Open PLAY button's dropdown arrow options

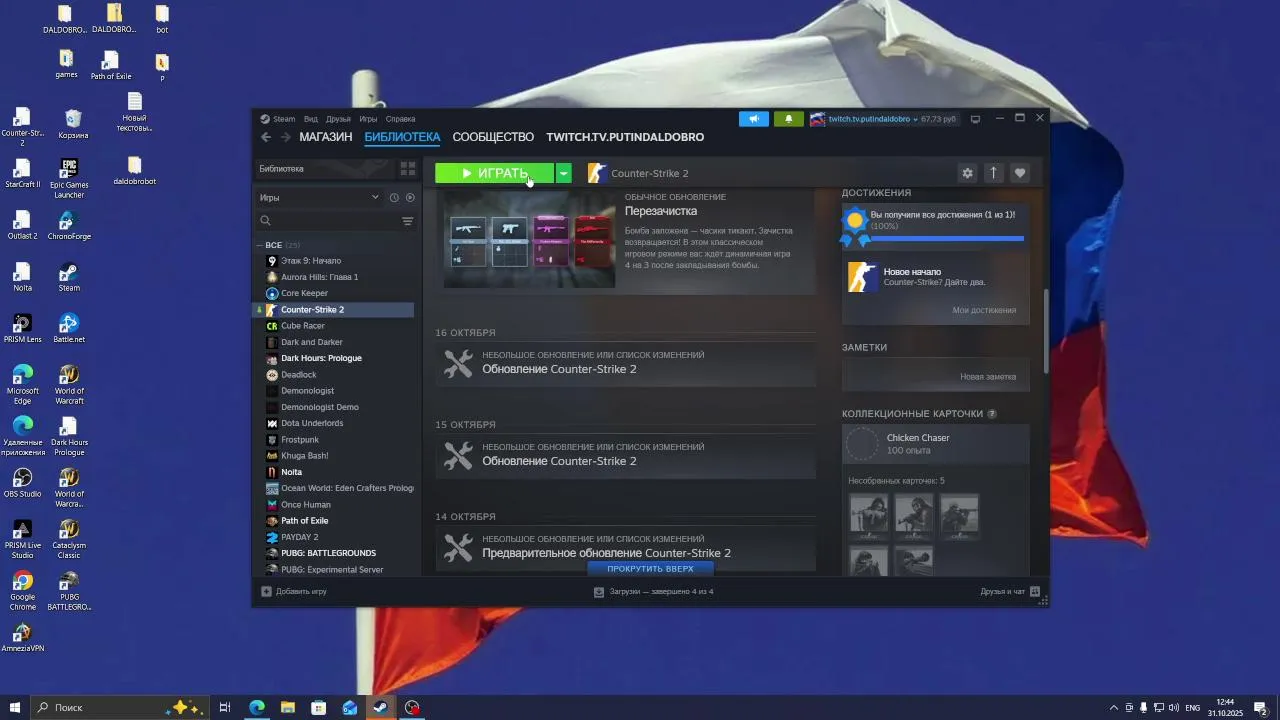pyautogui.click(x=564, y=173)
